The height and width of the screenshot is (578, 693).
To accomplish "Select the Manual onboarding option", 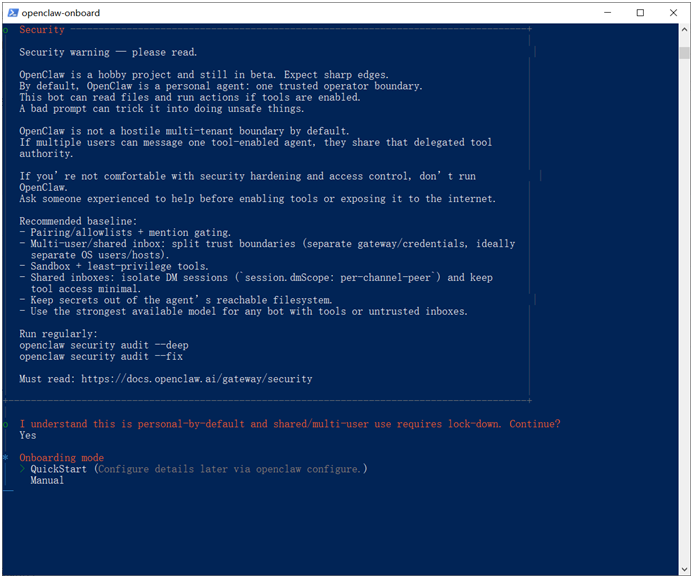I will coord(47,480).
